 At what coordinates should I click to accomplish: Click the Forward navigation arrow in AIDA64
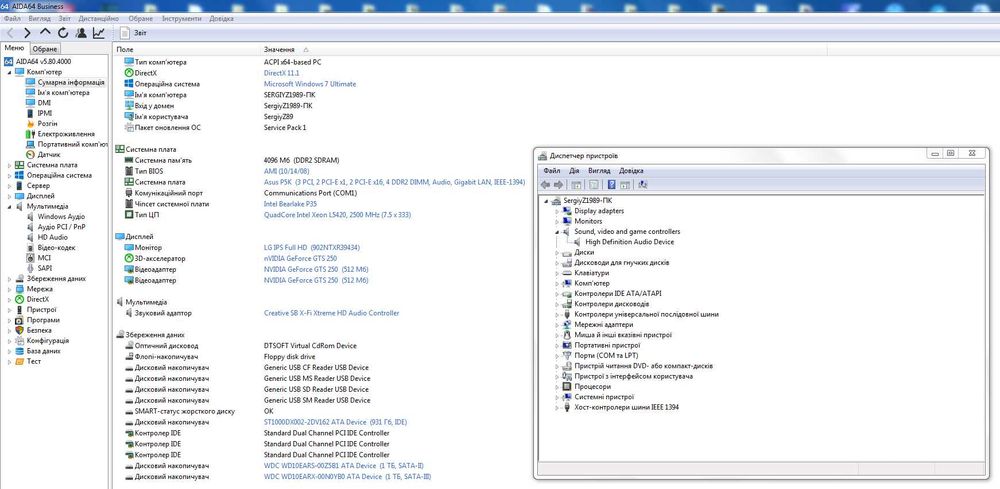pos(27,33)
